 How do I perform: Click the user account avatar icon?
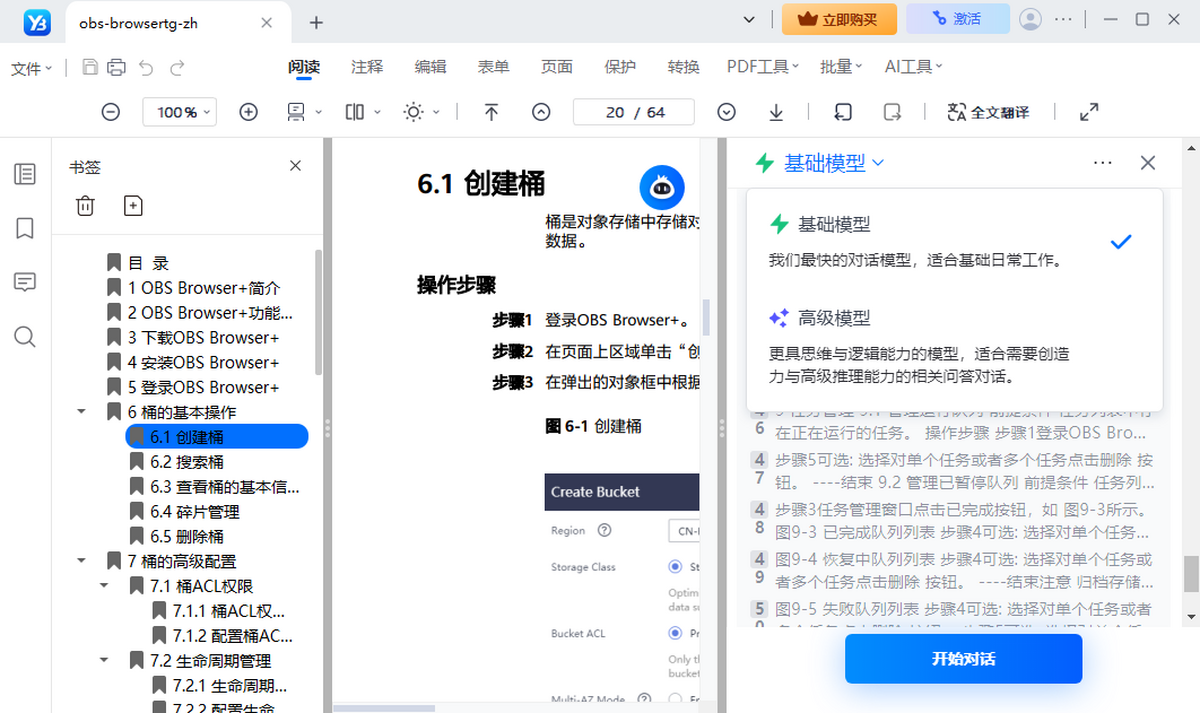tap(1030, 19)
